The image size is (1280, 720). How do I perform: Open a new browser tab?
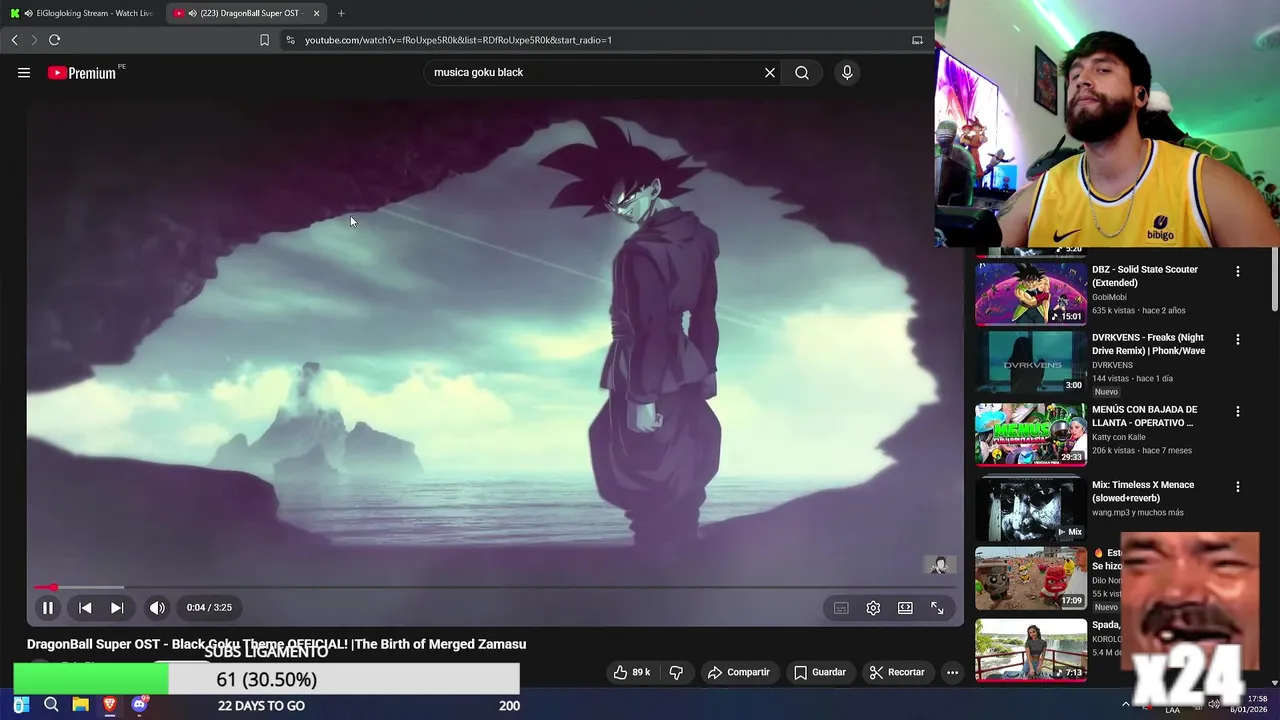coord(341,13)
